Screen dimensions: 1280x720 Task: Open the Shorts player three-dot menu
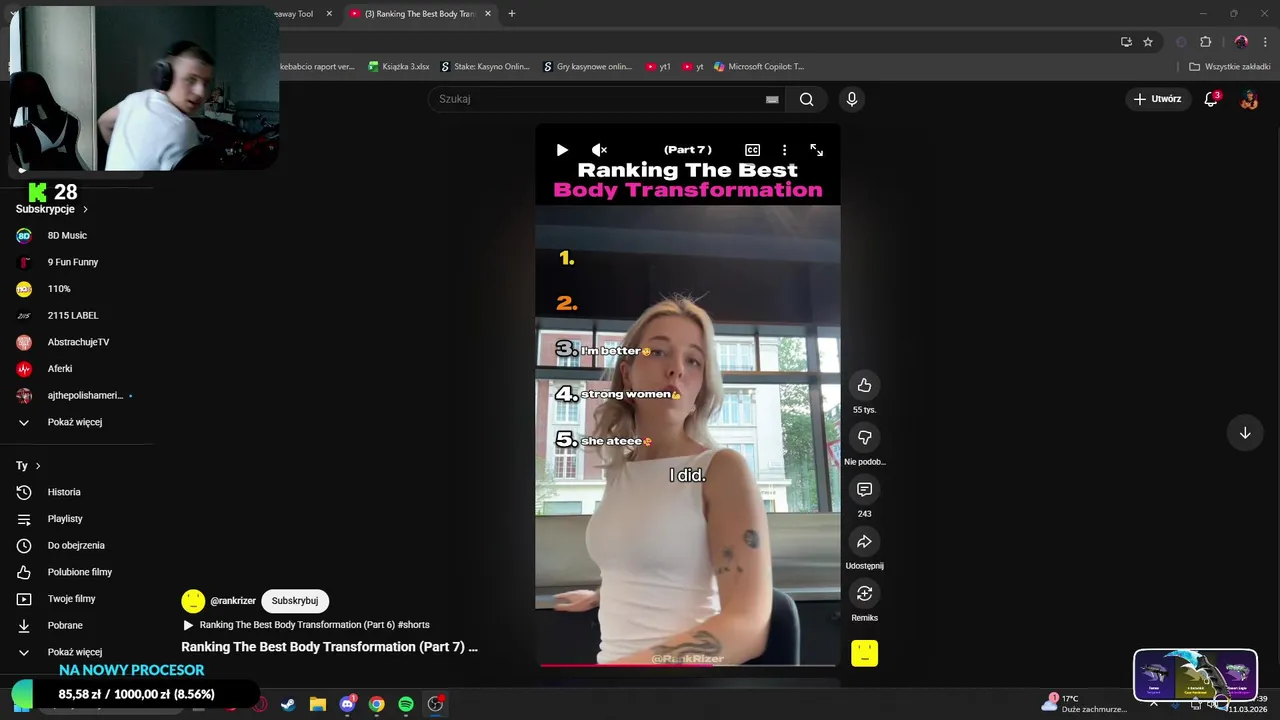pyautogui.click(x=784, y=150)
